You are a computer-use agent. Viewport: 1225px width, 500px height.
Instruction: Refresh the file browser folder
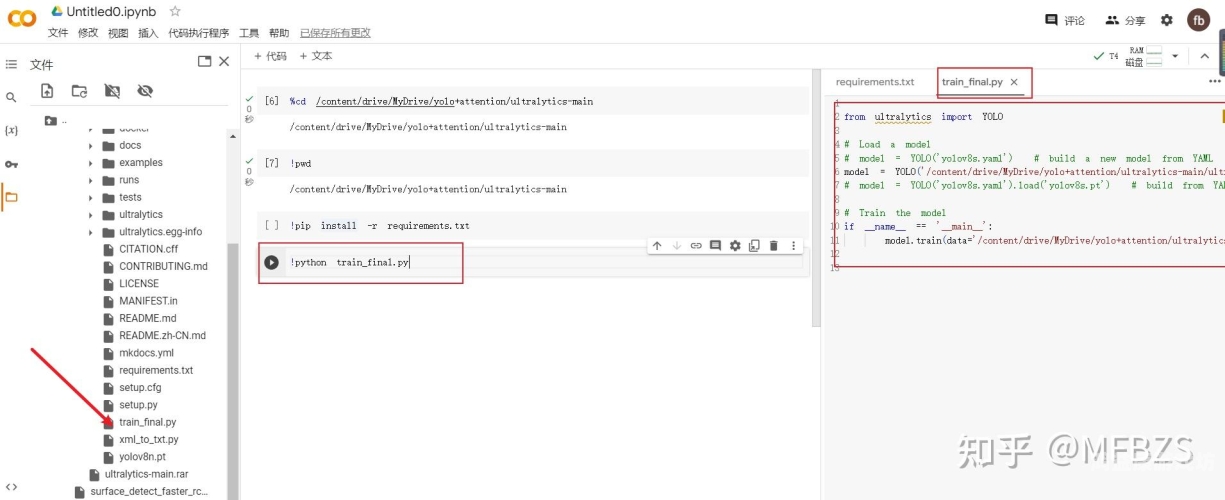click(x=79, y=91)
